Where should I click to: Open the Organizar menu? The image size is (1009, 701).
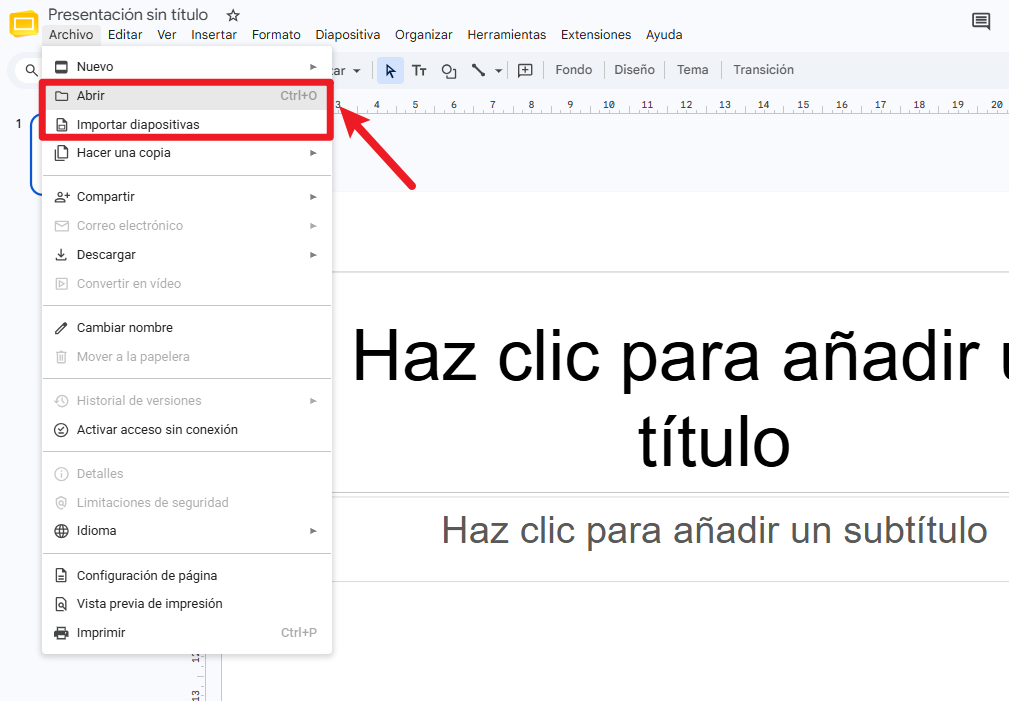423,35
